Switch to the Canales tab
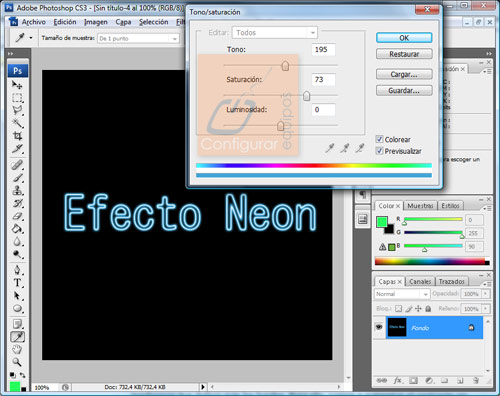Viewport: 500px width, 396px height. pos(420,282)
